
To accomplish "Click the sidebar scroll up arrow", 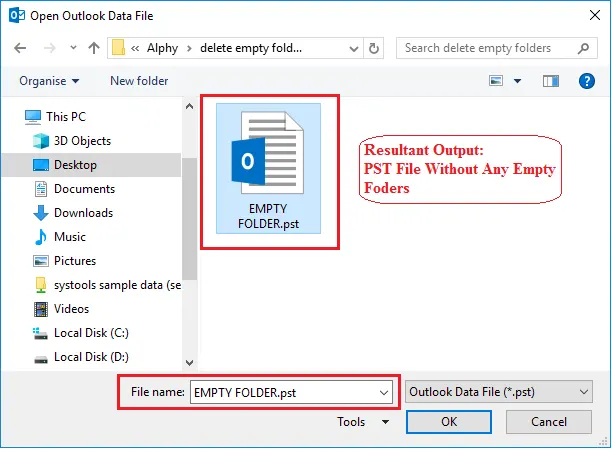I will 190,106.
